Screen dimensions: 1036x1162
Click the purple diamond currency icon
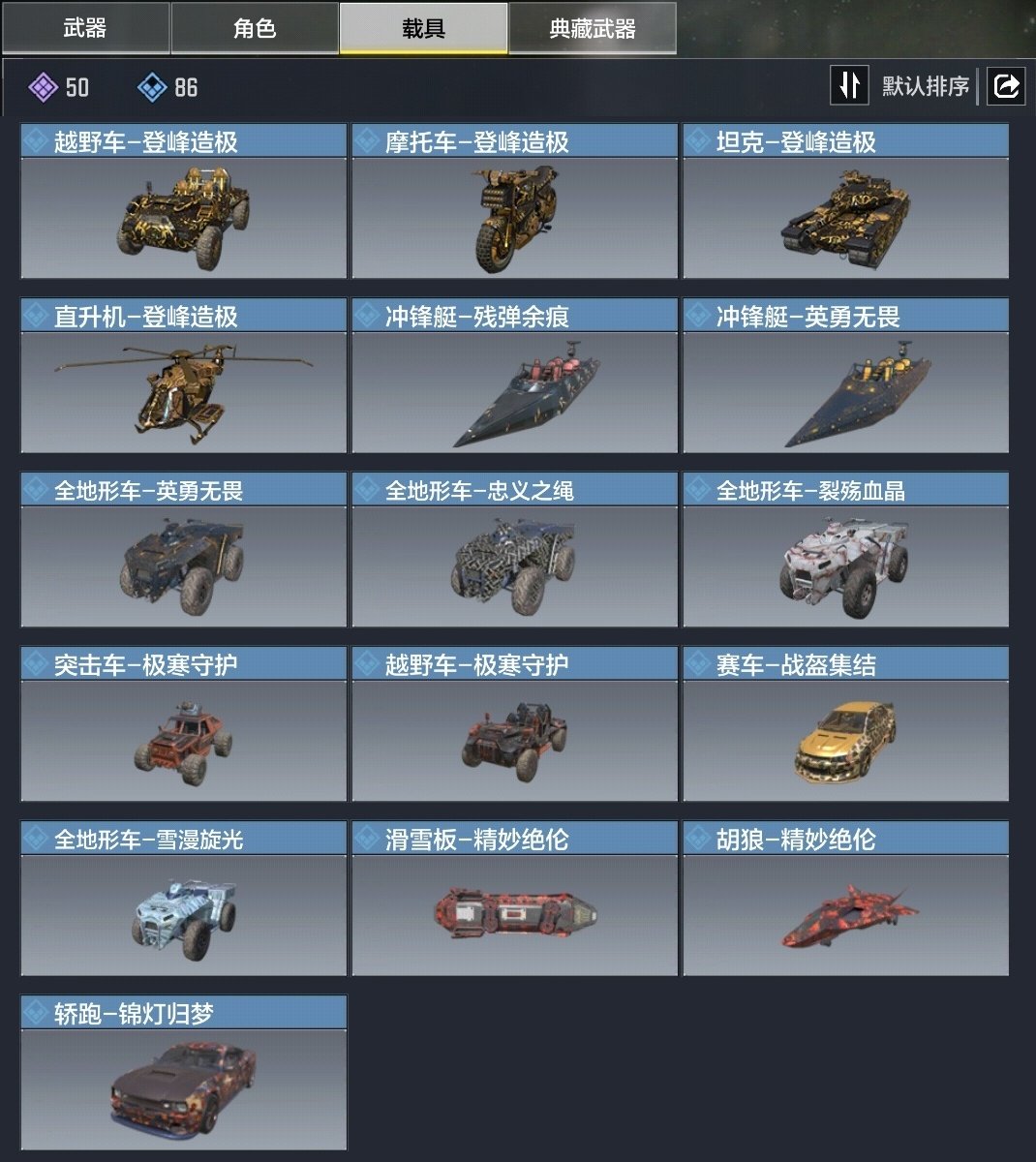point(43,87)
